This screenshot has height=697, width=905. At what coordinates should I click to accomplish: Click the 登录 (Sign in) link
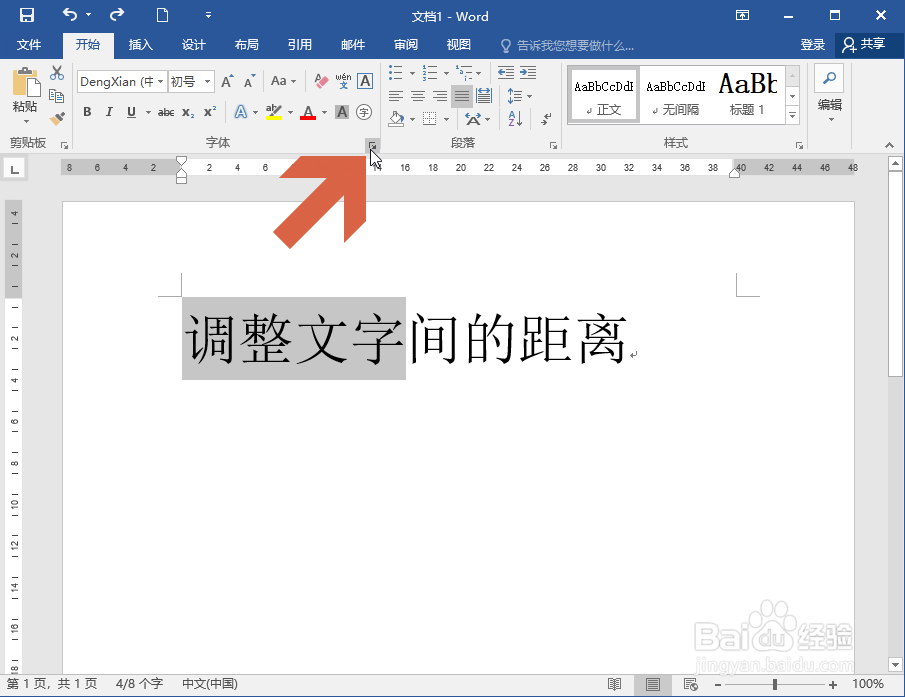[813, 45]
